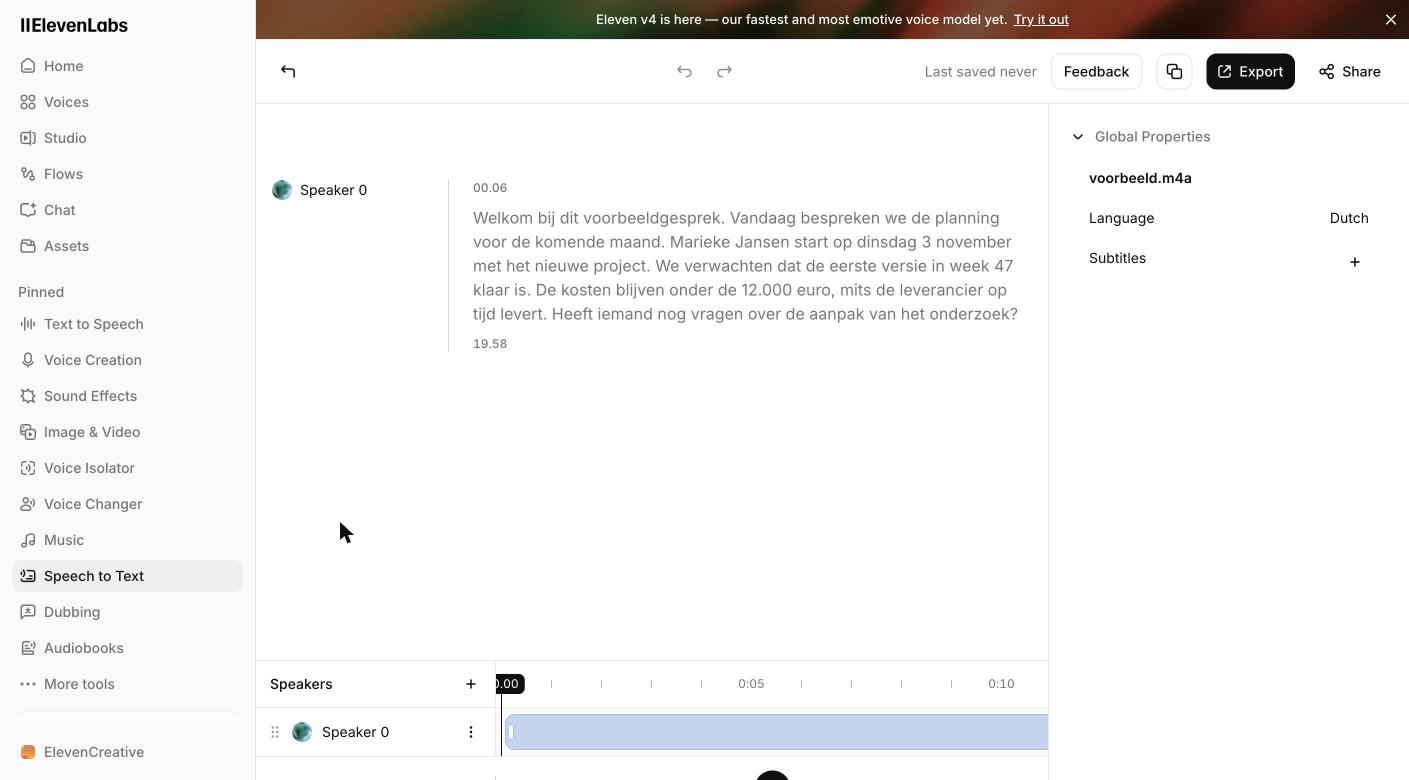Click the Speaker 0 track drag handle
This screenshot has width=1409, height=780.
275,732
